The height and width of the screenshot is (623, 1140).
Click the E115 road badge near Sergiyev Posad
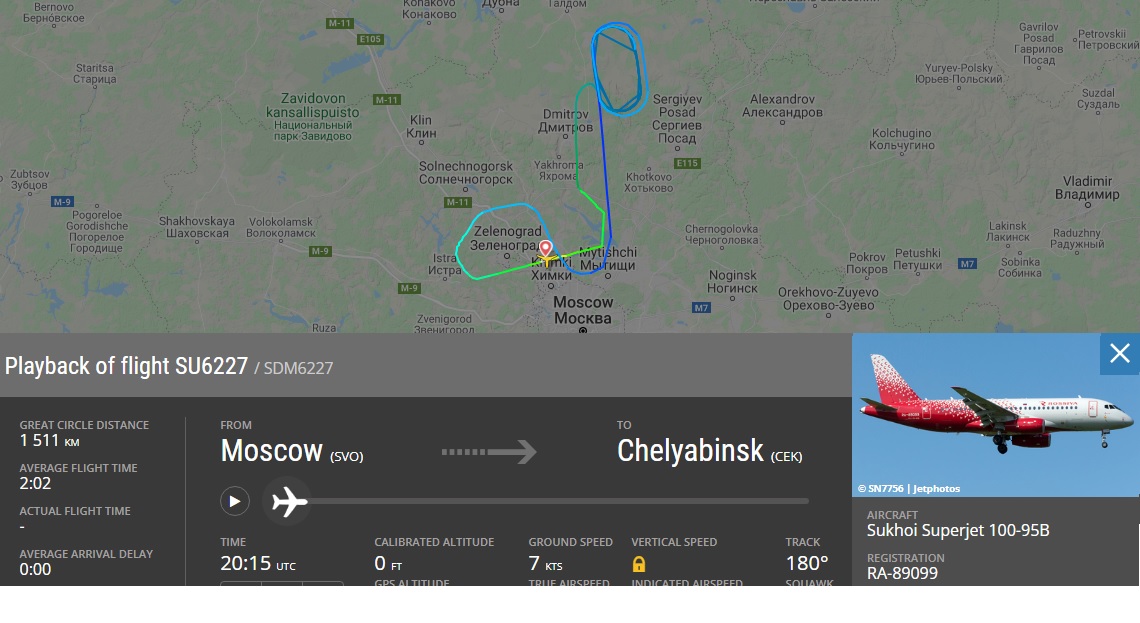pos(687,163)
